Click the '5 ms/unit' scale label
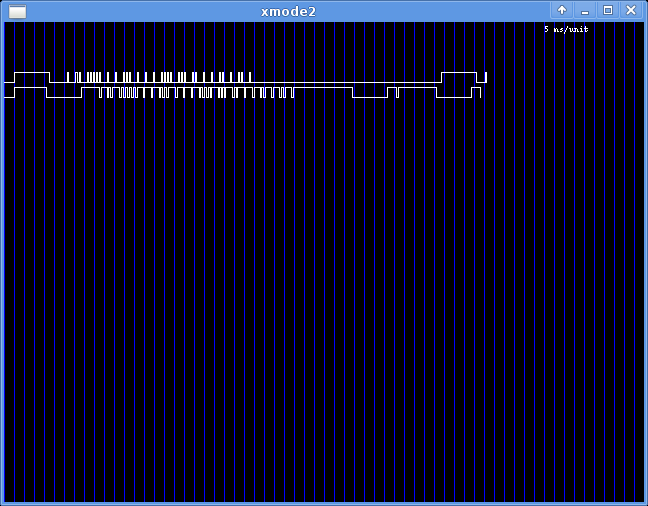This screenshot has width=648, height=506. click(x=566, y=29)
